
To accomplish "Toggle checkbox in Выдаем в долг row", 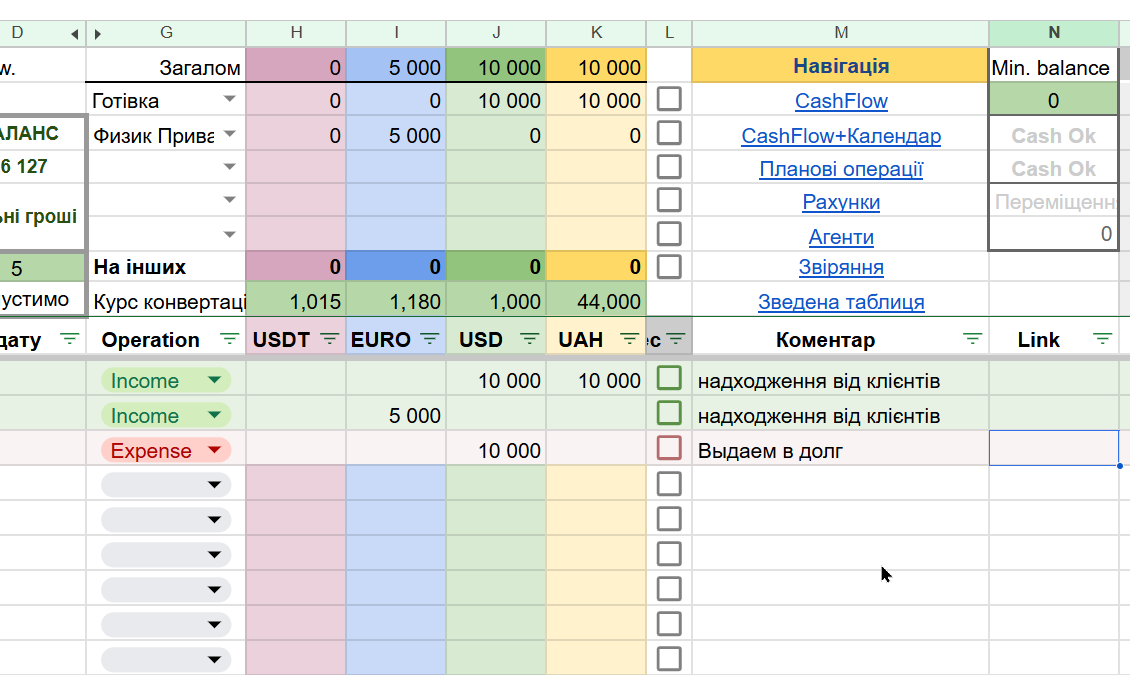I will 669,449.
